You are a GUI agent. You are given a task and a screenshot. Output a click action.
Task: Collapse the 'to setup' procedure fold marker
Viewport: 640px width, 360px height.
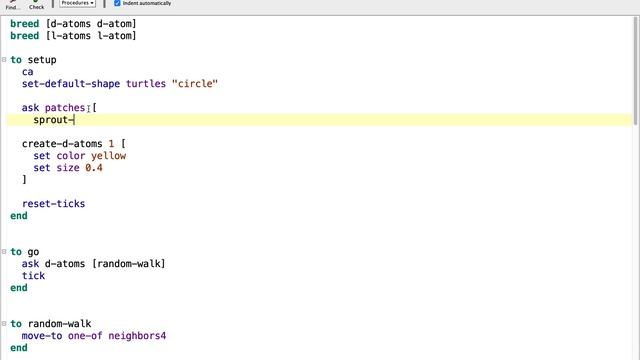pyautogui.click(x=4, y=60)
